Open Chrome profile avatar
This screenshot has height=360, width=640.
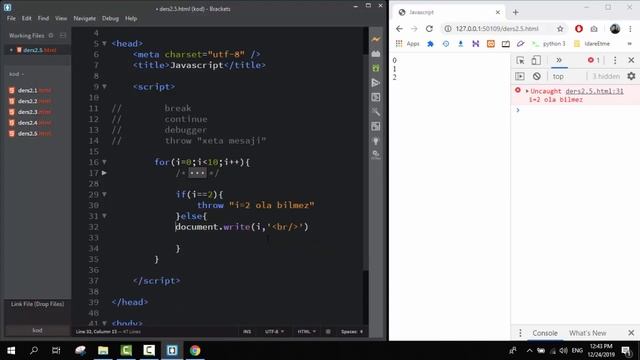[x=615, y=29]
